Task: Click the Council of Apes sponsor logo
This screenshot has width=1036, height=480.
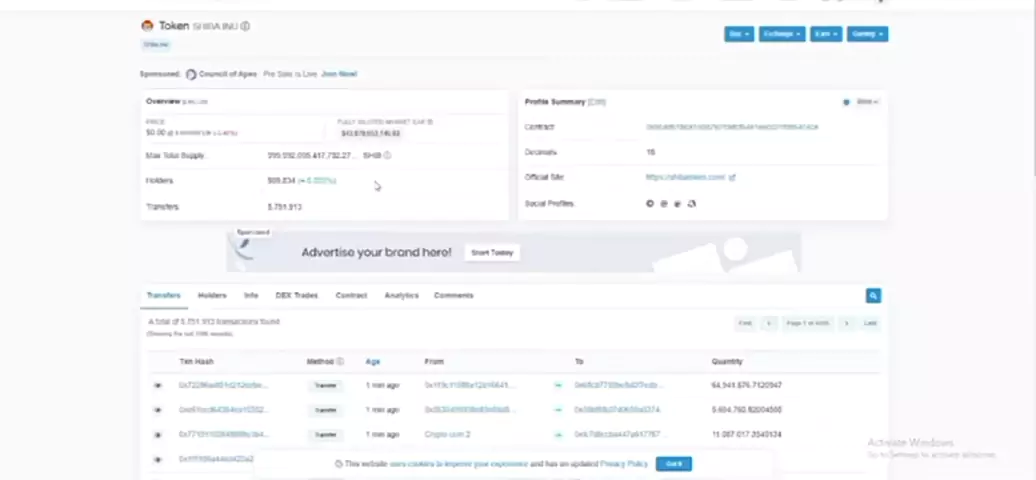Action: click(x=191, y=74)
